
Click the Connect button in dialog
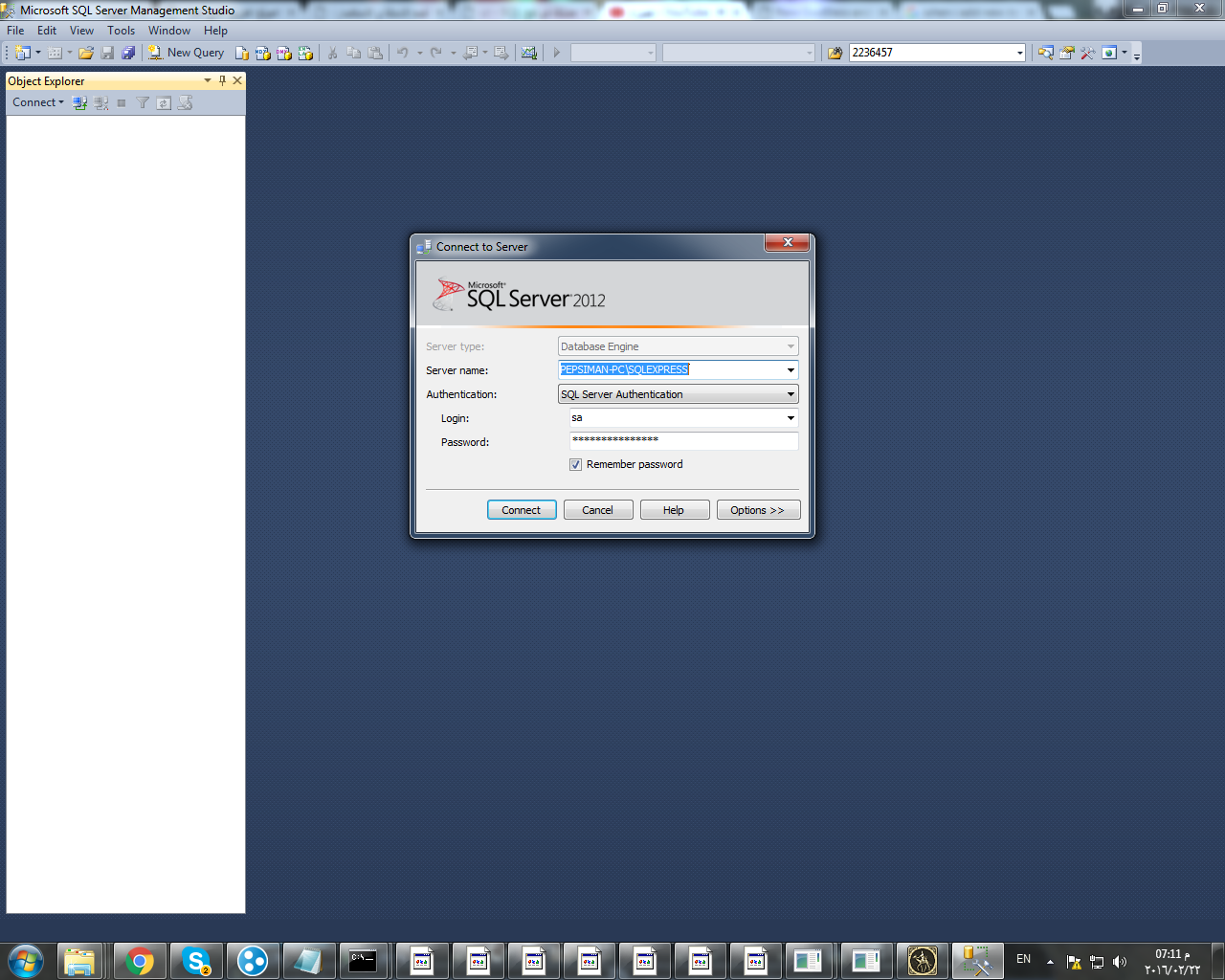click(x=522, y=510)
